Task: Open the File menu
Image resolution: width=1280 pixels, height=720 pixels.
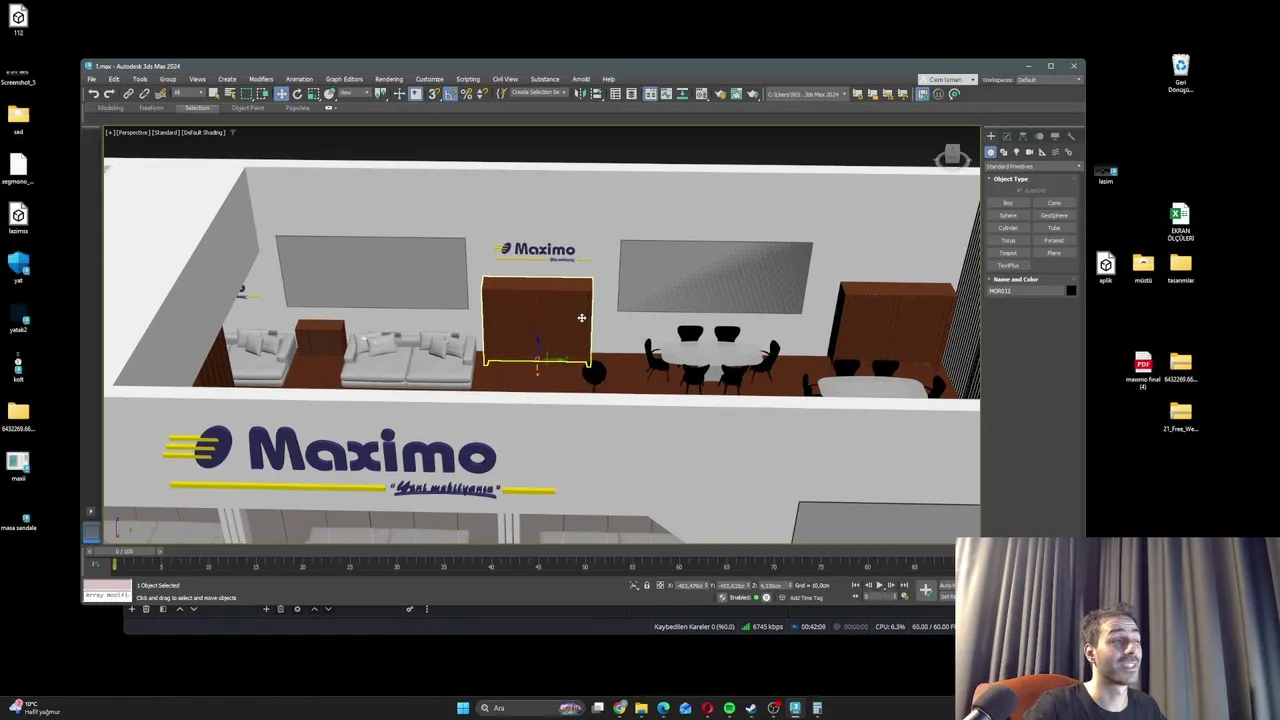Action: (x=91, y=79)
